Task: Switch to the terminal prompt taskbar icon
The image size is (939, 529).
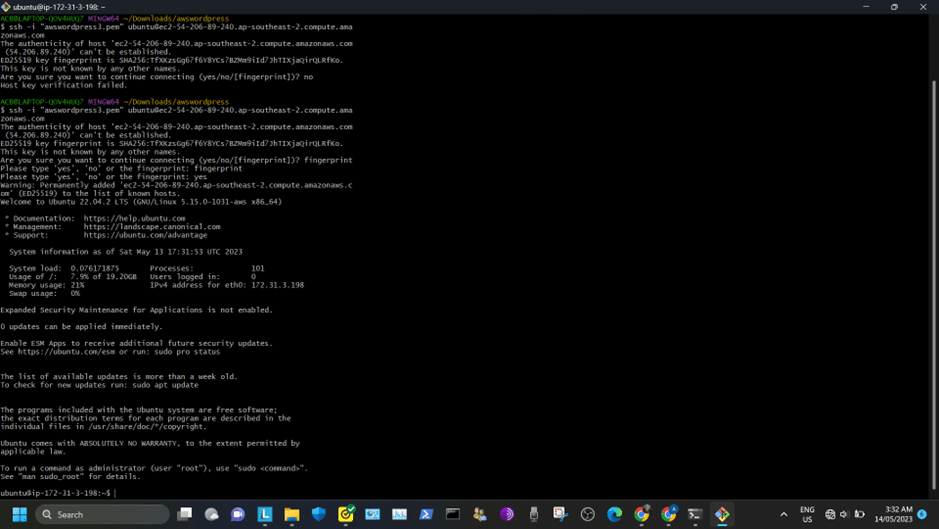Action: point(695,514)
